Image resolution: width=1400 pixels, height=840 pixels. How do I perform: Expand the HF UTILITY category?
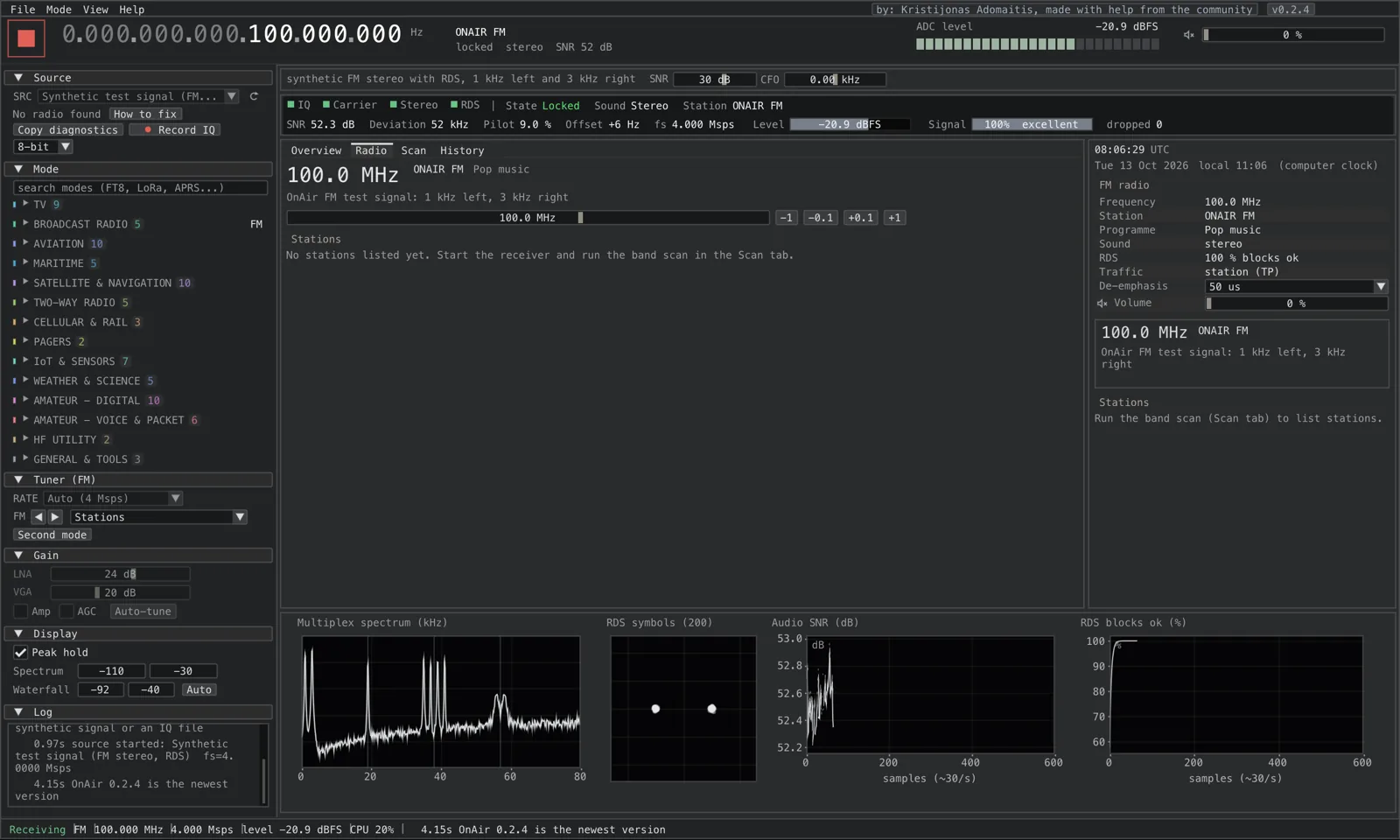pos(25,439)
